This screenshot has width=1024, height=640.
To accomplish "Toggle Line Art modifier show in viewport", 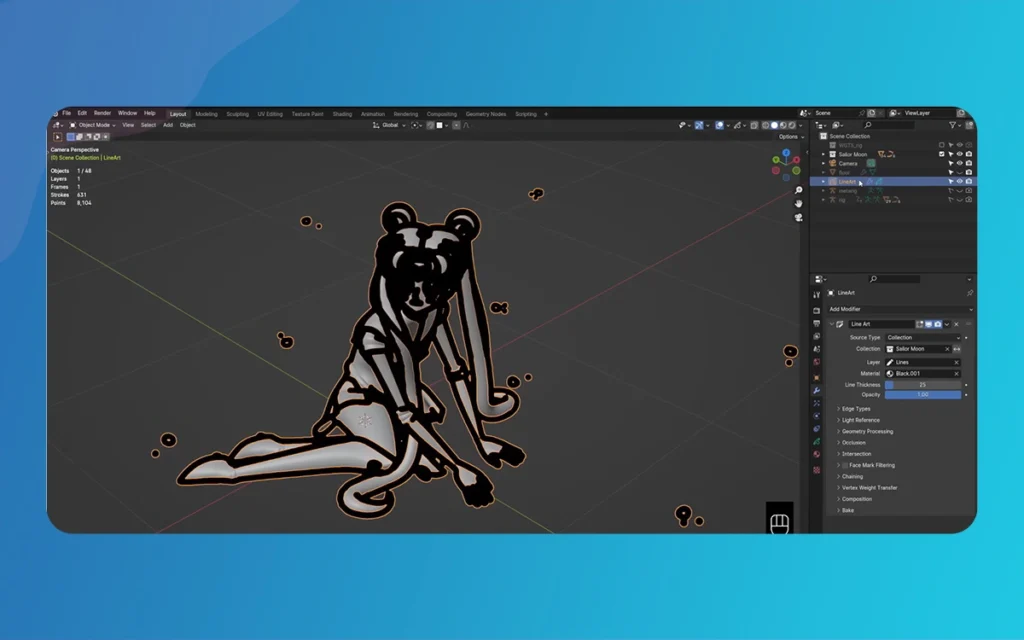I will [x=929, y=324].
